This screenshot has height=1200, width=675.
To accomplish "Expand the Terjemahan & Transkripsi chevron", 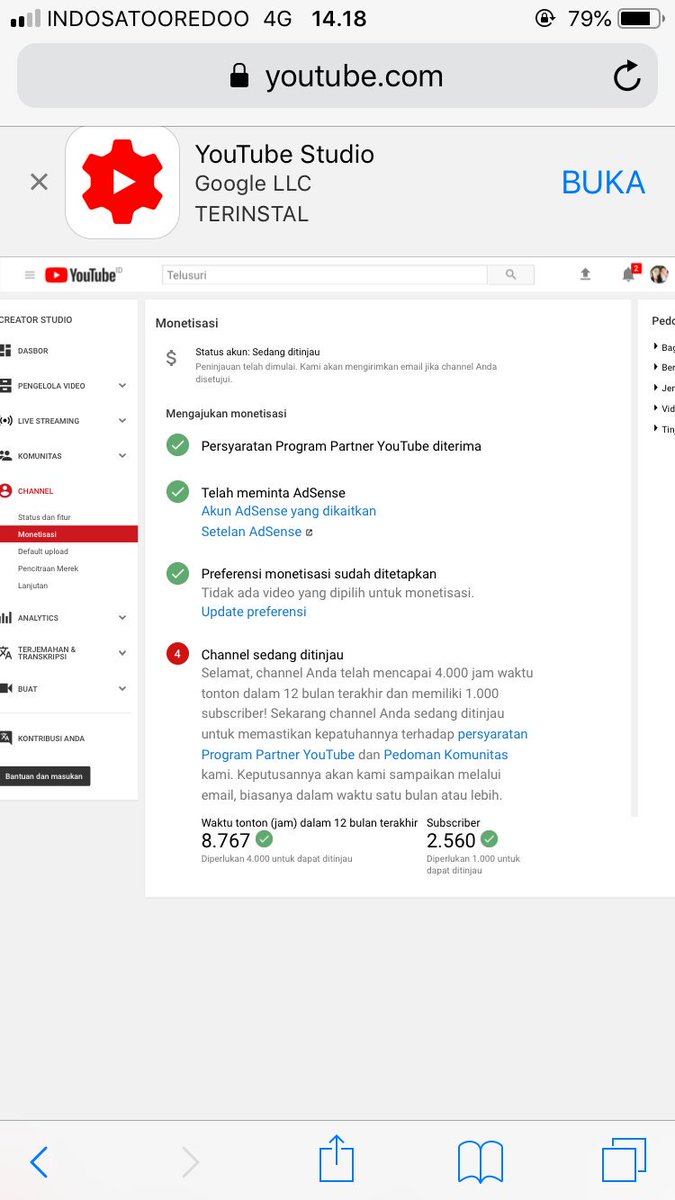I will point(122,653).
